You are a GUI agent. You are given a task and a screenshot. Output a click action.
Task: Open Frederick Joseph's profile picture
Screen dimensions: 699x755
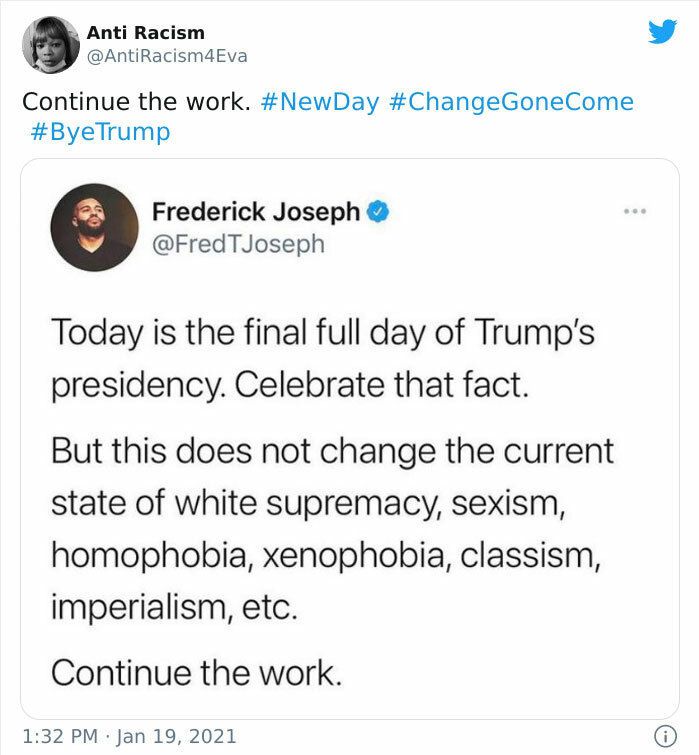[x=94, y=227]
